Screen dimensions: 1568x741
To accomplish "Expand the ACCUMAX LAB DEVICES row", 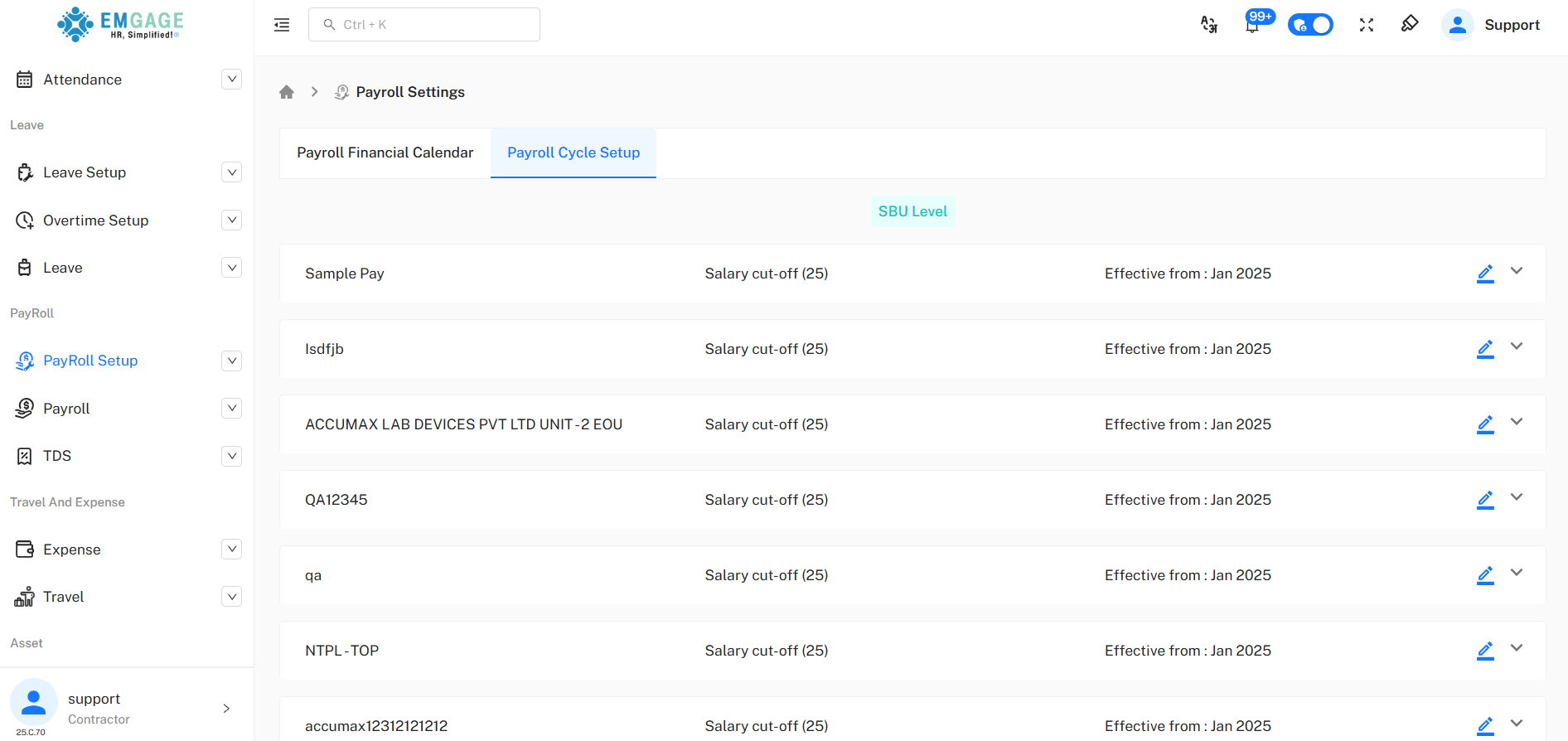I will pyautogui.click(x=1517, y=422).
